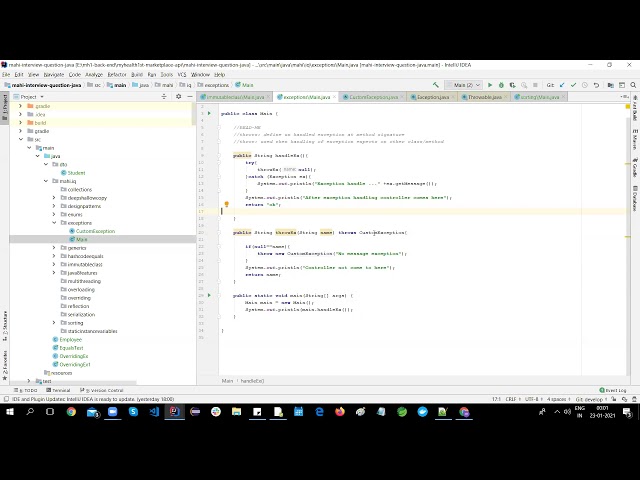This screenshot has width=640, height=480.
Task: Open the TODO tool window button
Action: pos(25,390)
